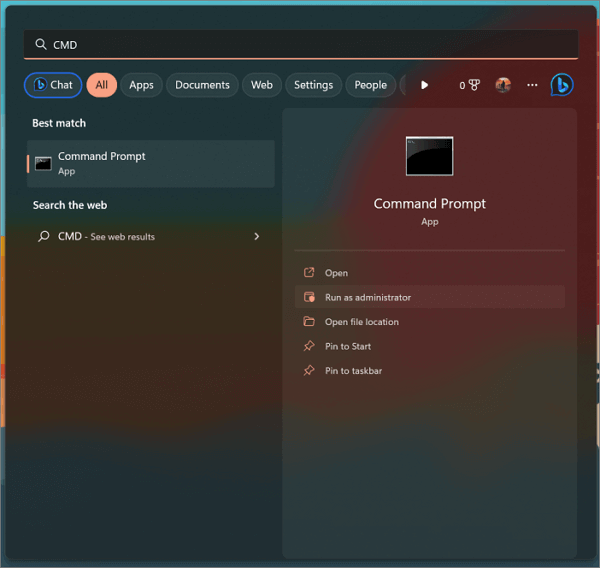Open the rewards points trophy icon
The height and width of the screenshot is (568, 600).
(x=469, y=85)
